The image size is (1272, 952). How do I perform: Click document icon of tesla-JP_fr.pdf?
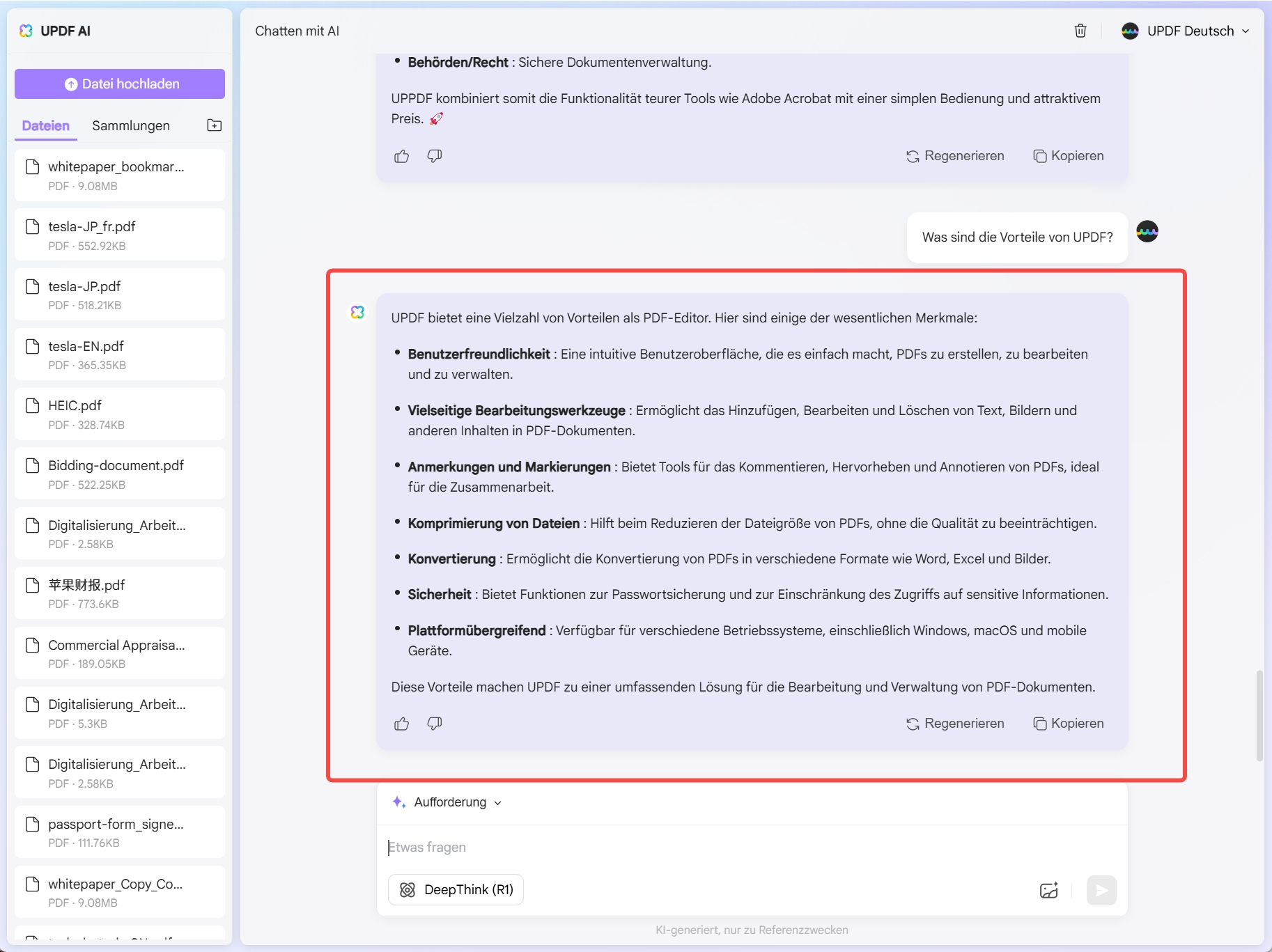(x=32, y=226)
